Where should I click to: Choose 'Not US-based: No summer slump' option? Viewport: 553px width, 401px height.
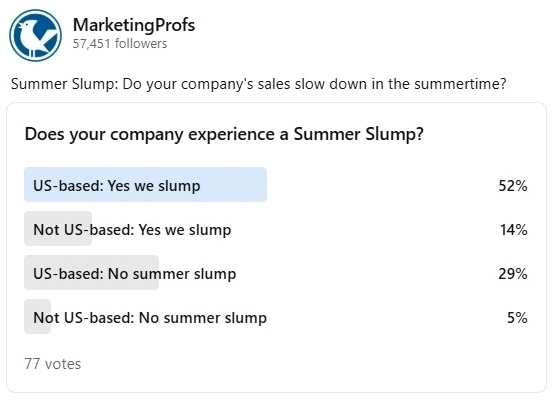(x=276, y=317)
